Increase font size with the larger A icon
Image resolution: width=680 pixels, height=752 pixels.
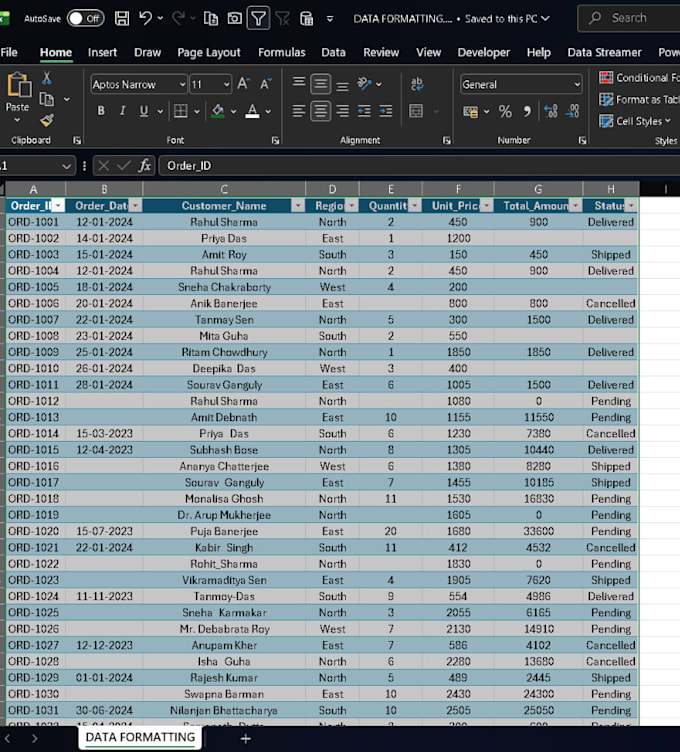(243, 84)
